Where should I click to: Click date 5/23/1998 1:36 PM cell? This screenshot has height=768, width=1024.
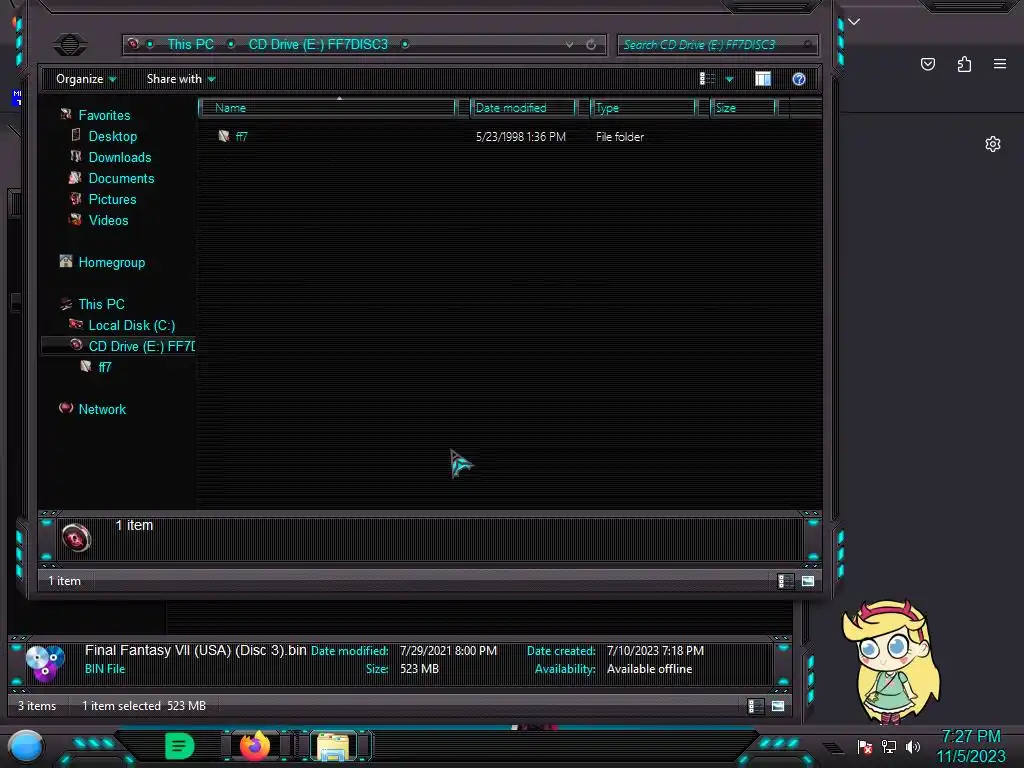click(520, 136)
